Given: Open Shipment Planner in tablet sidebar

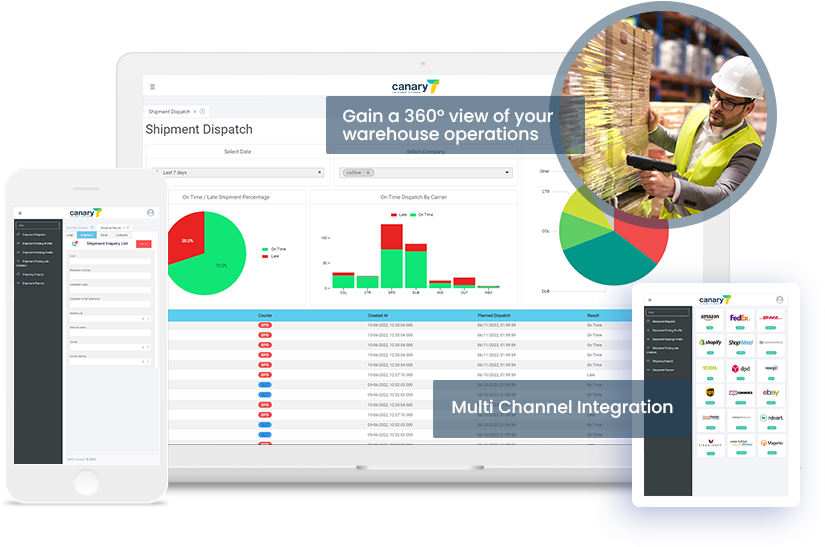Looking at the screenshot, I should (x=661, y=370).
